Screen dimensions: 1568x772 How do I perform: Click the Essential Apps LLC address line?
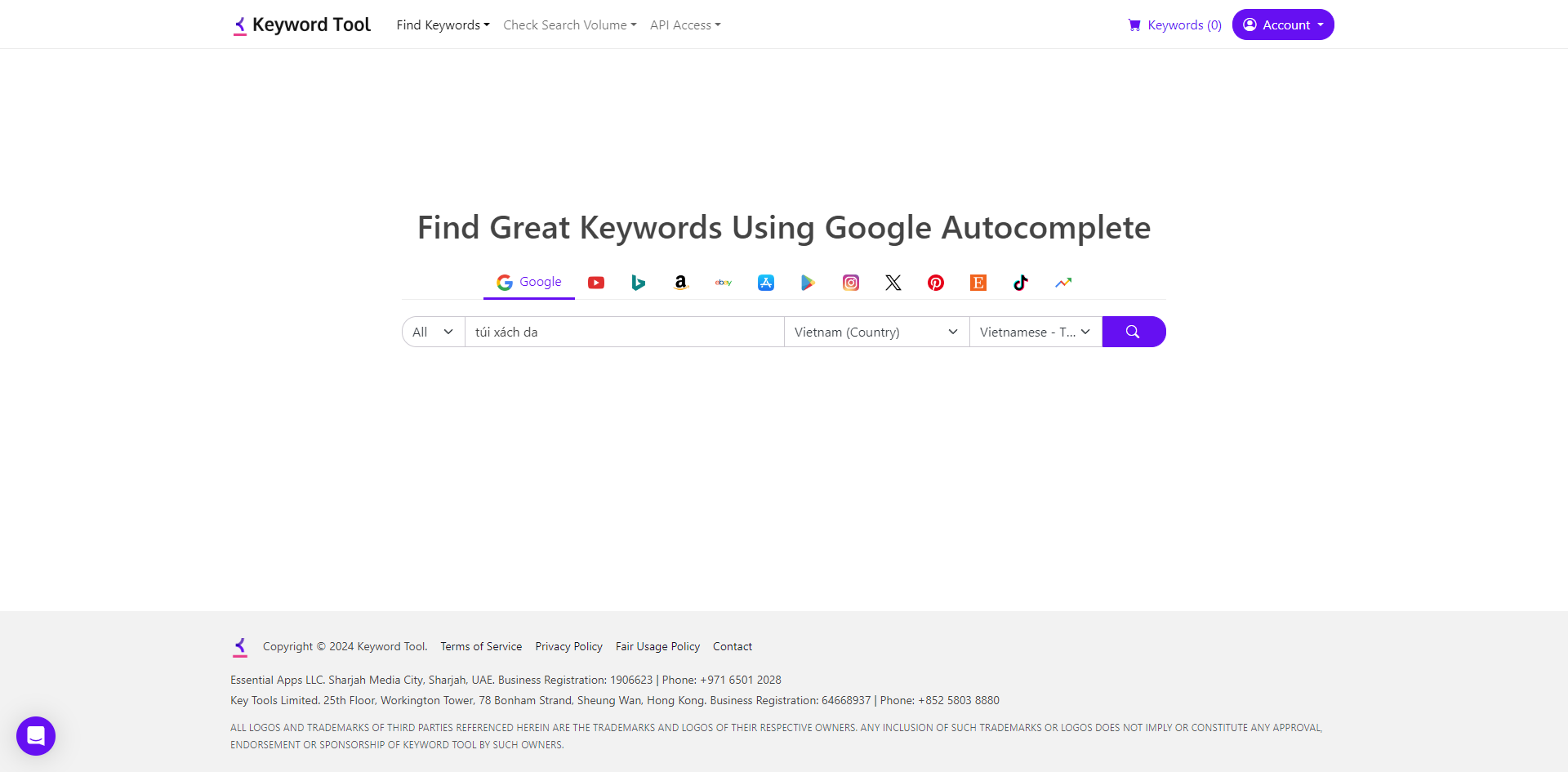[x=506, y=680]
